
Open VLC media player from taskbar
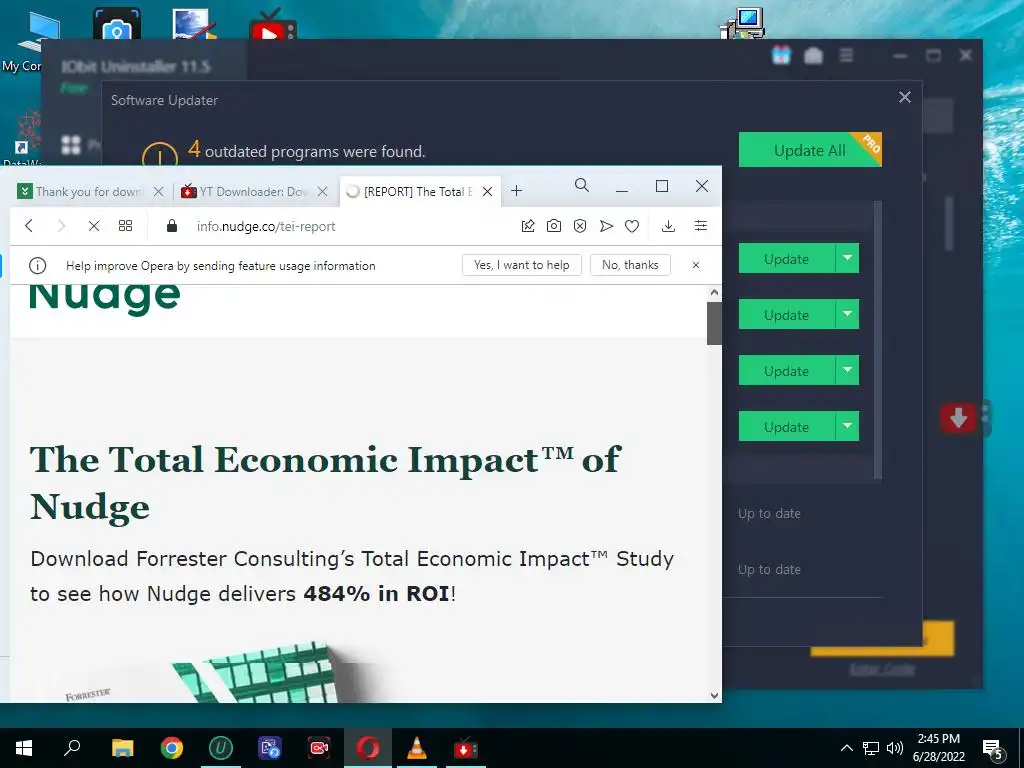[417, 748]
